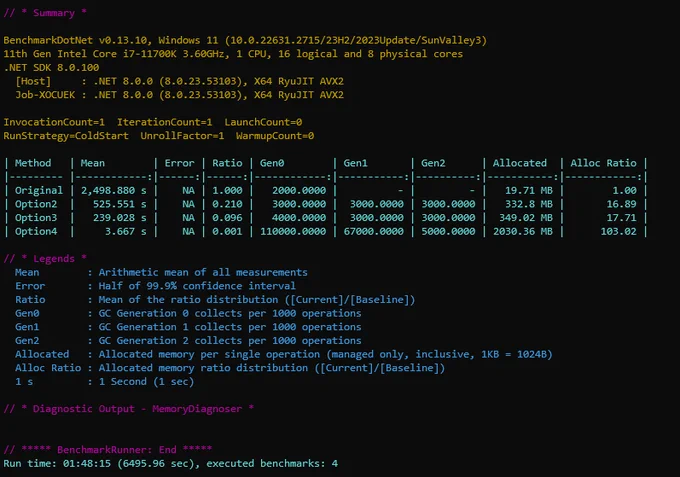Click the "Run time: 01:48:15" text
The height and width of the screenshot is (477, 680).
click(57, 464)
